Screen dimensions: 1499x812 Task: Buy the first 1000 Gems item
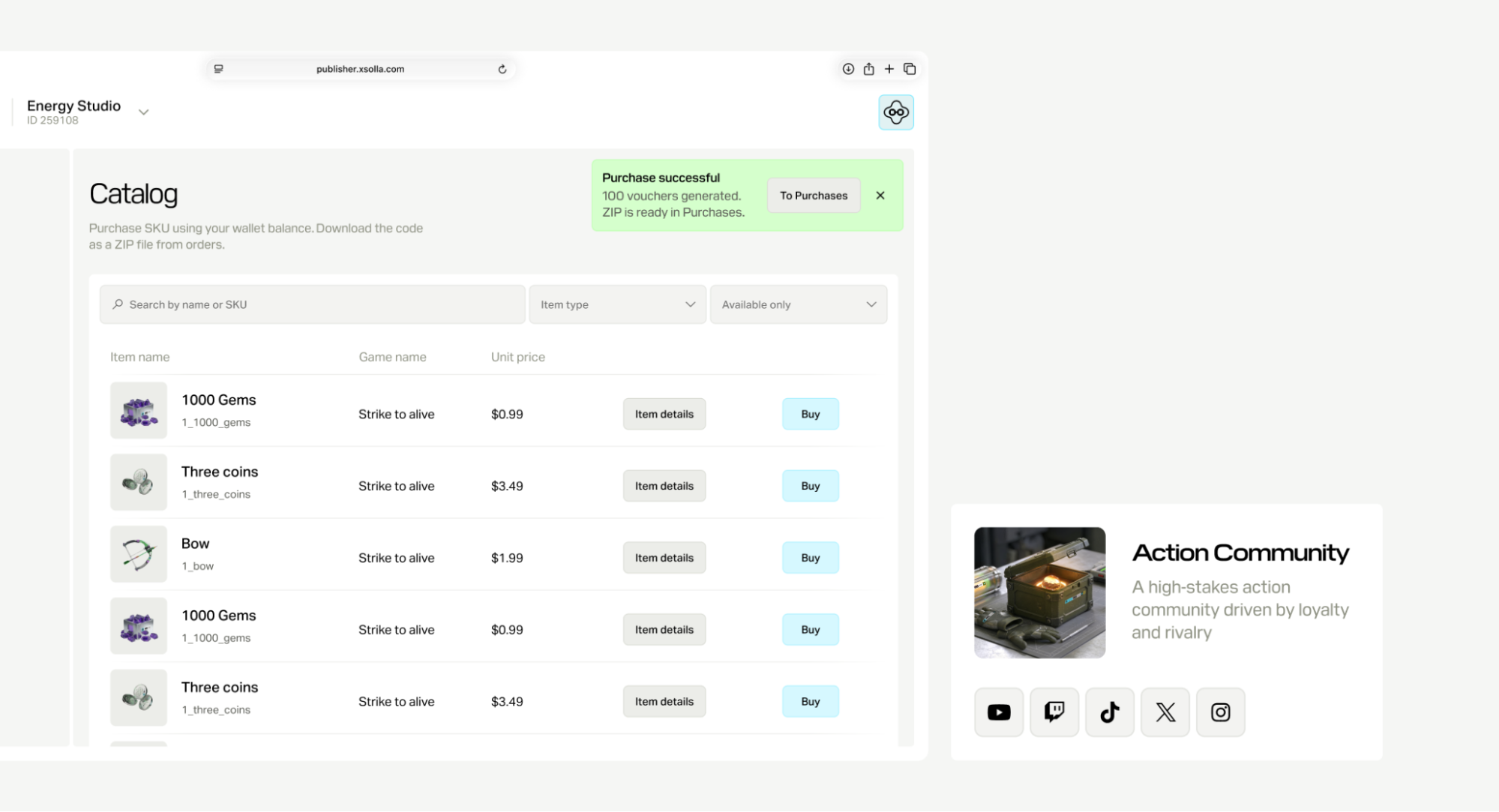811,414
